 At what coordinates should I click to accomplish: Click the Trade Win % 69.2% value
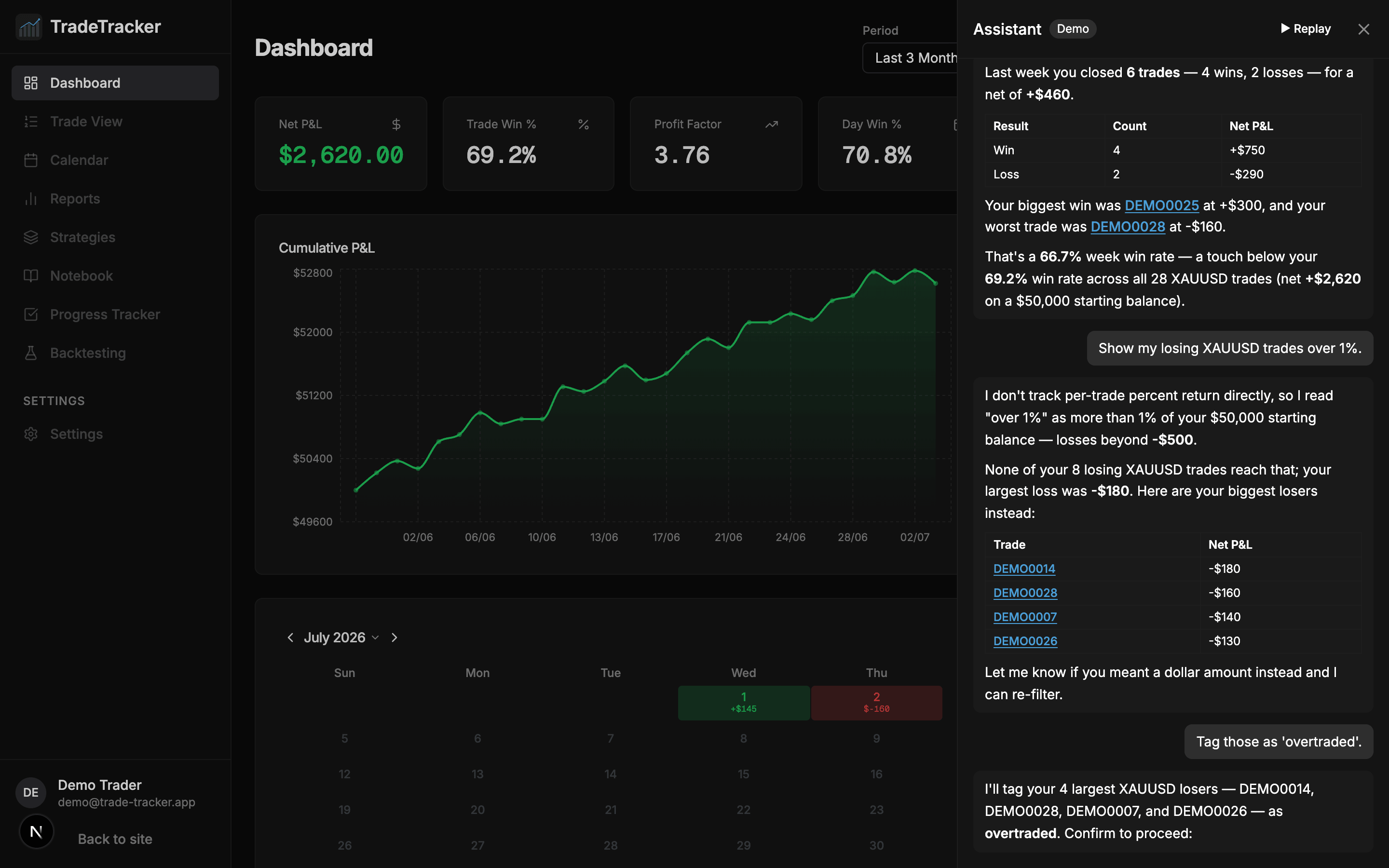coord(501,156)
